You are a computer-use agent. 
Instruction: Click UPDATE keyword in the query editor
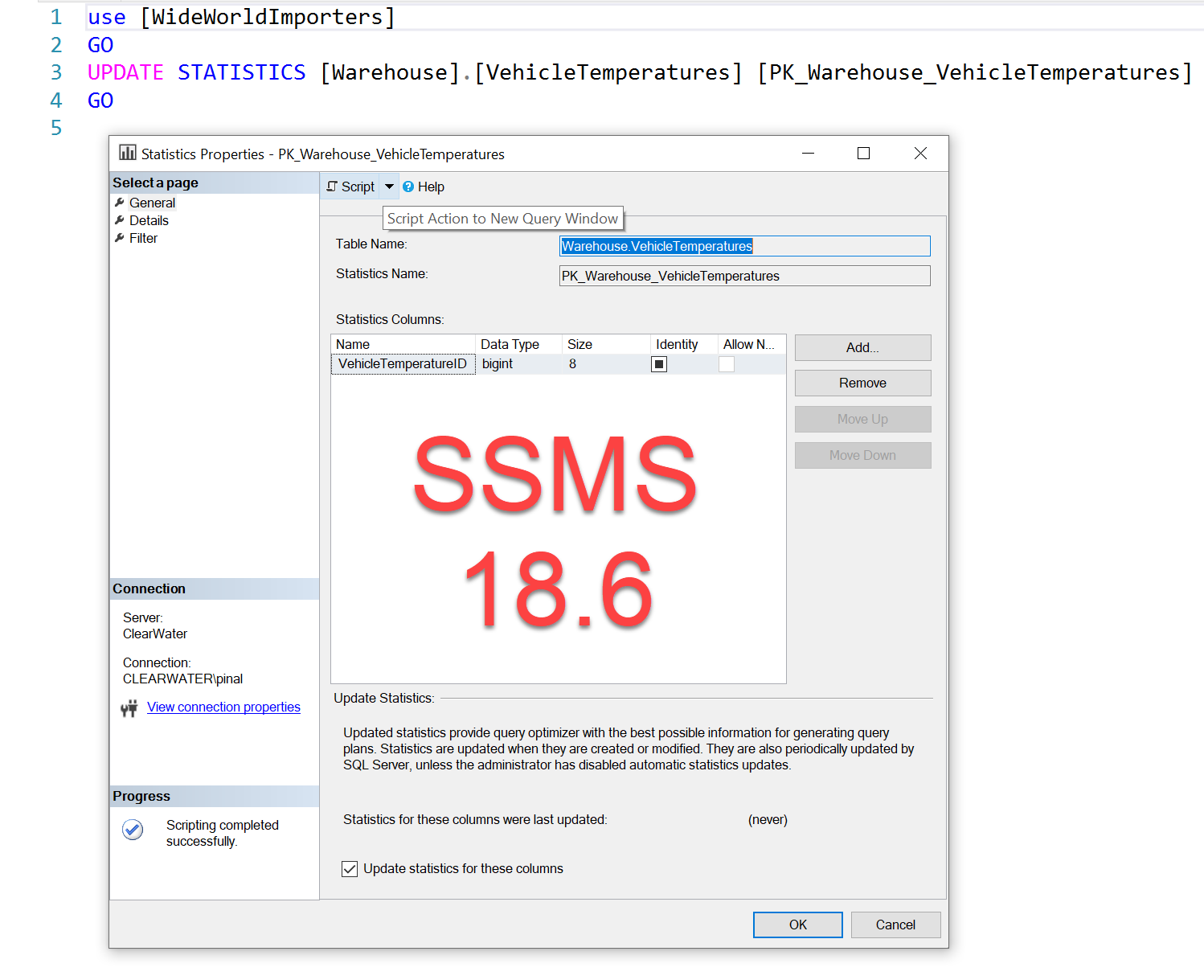125,72
